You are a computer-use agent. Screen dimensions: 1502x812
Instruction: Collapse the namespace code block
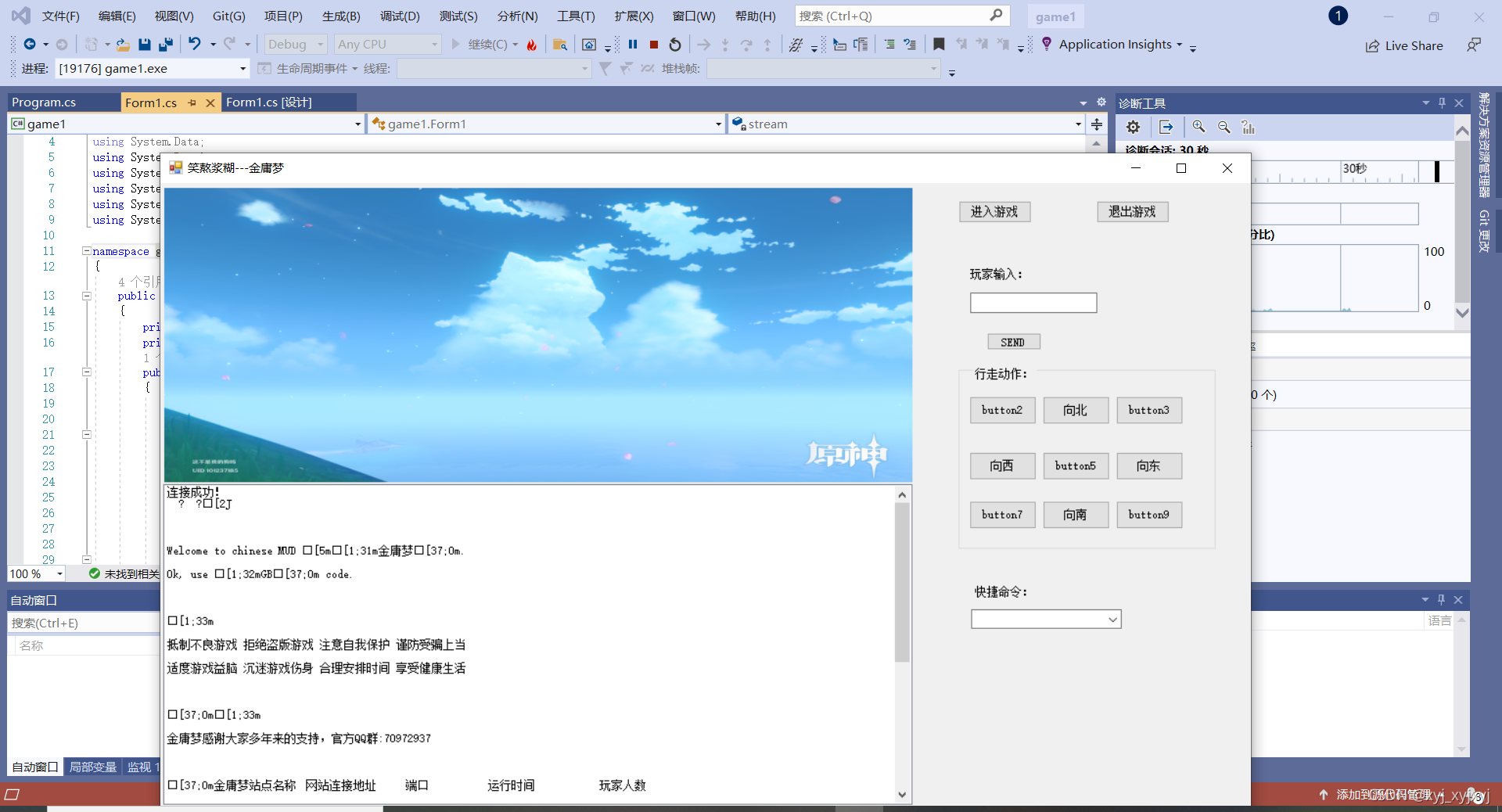click(x=86, y=251)
